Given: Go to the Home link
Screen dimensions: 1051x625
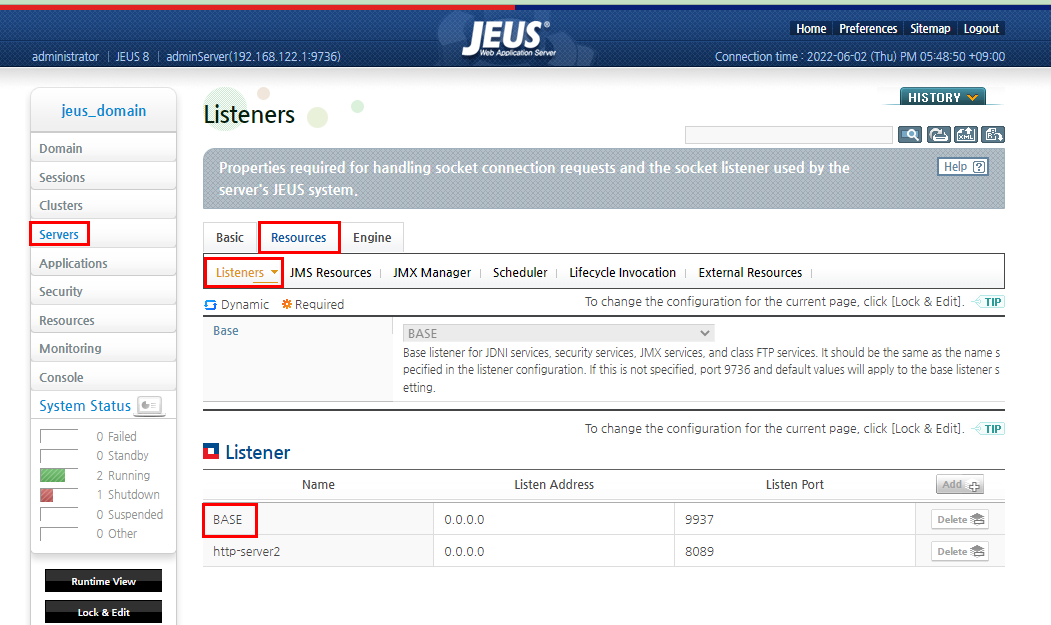Looking at the screenshot, I should point(811,29).
